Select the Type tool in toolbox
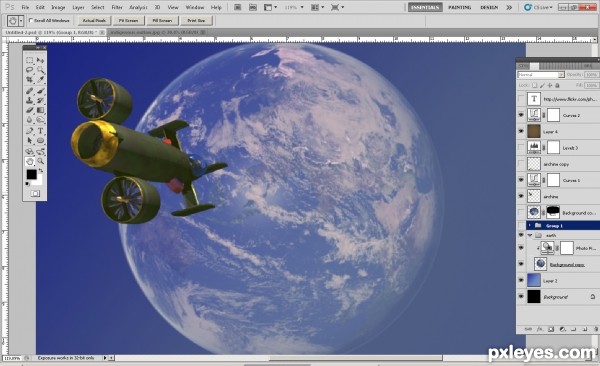Image resolution: width=600 pixels, height=366 pixels. (41, 131)
